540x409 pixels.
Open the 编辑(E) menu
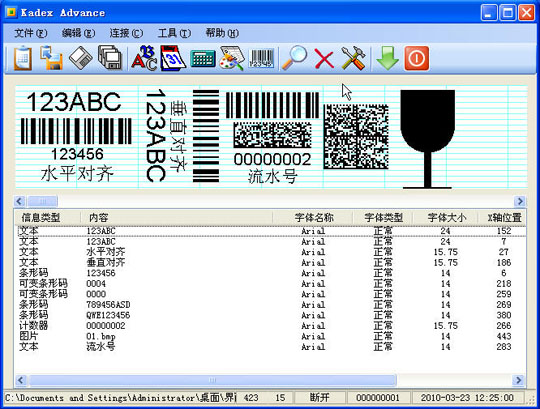pos(78,33)
